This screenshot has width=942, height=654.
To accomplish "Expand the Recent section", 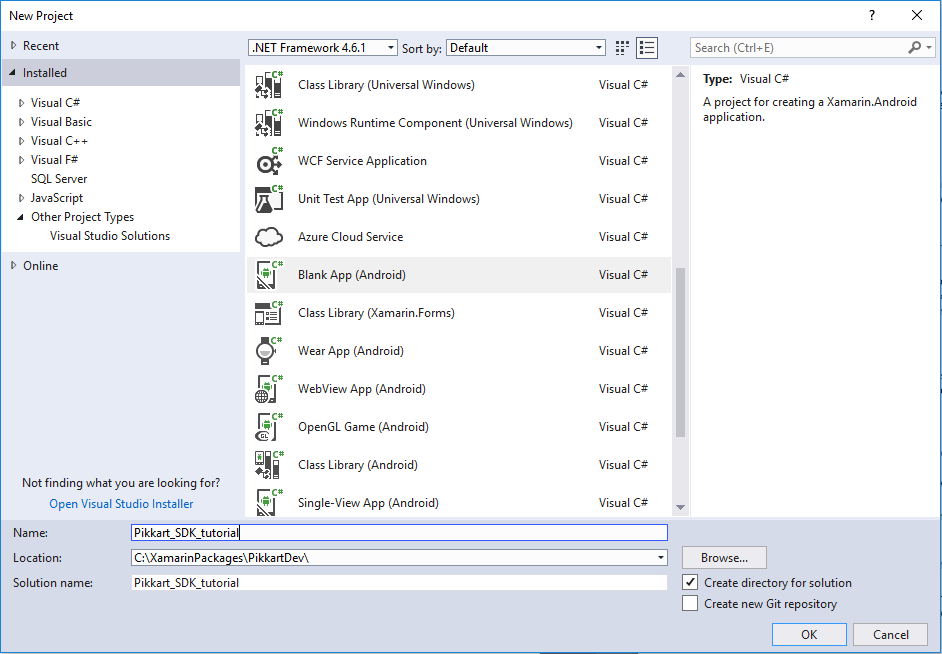I will (14, 46).
